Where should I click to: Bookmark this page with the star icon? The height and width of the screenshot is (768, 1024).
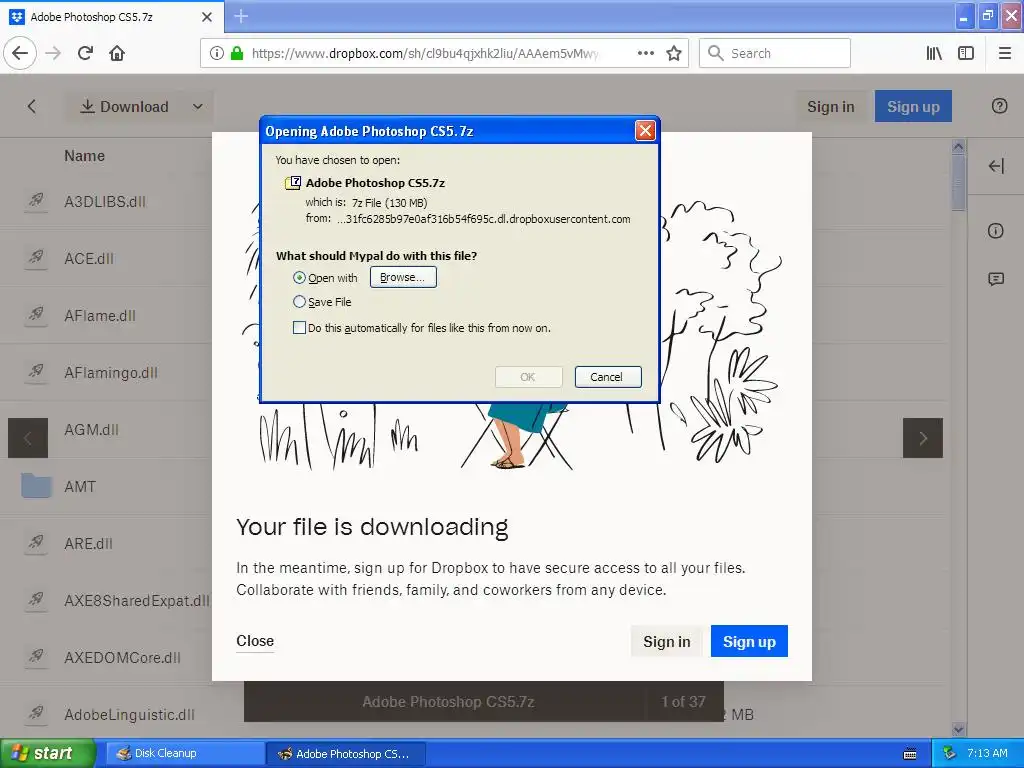(x=674, y=53)
